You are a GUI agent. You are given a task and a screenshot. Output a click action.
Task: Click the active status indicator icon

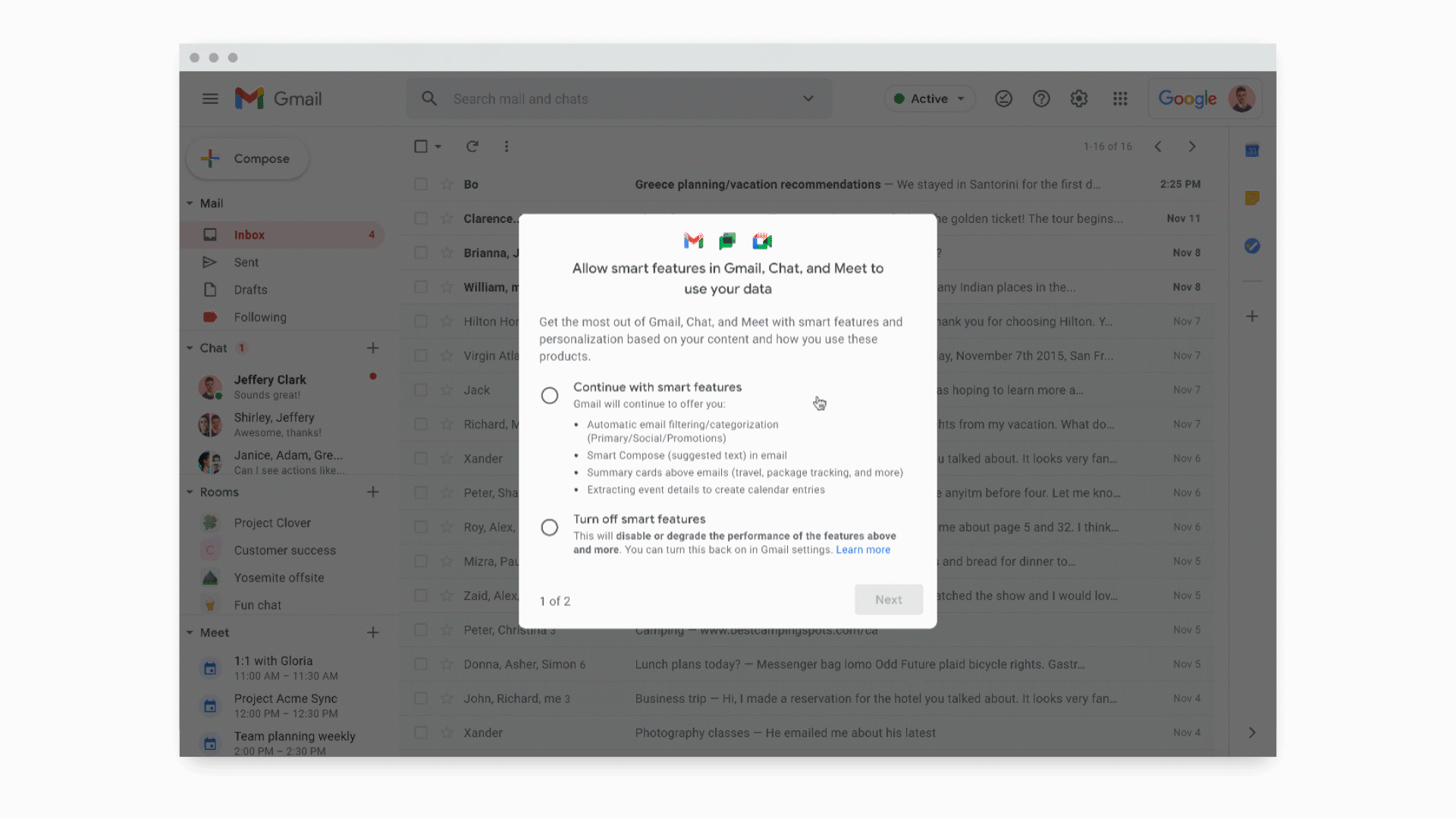tap(899, 98)
